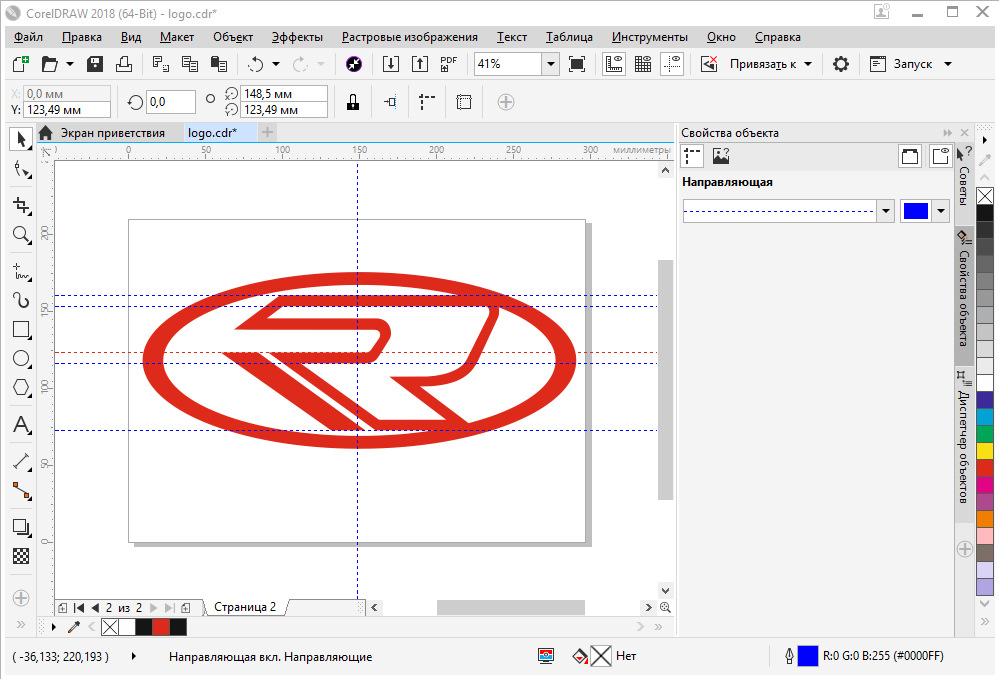The width and height of the screenshot is (999, 679).
Task: Click the horizontal scrollbar thumb
Action: pos(510,608)
